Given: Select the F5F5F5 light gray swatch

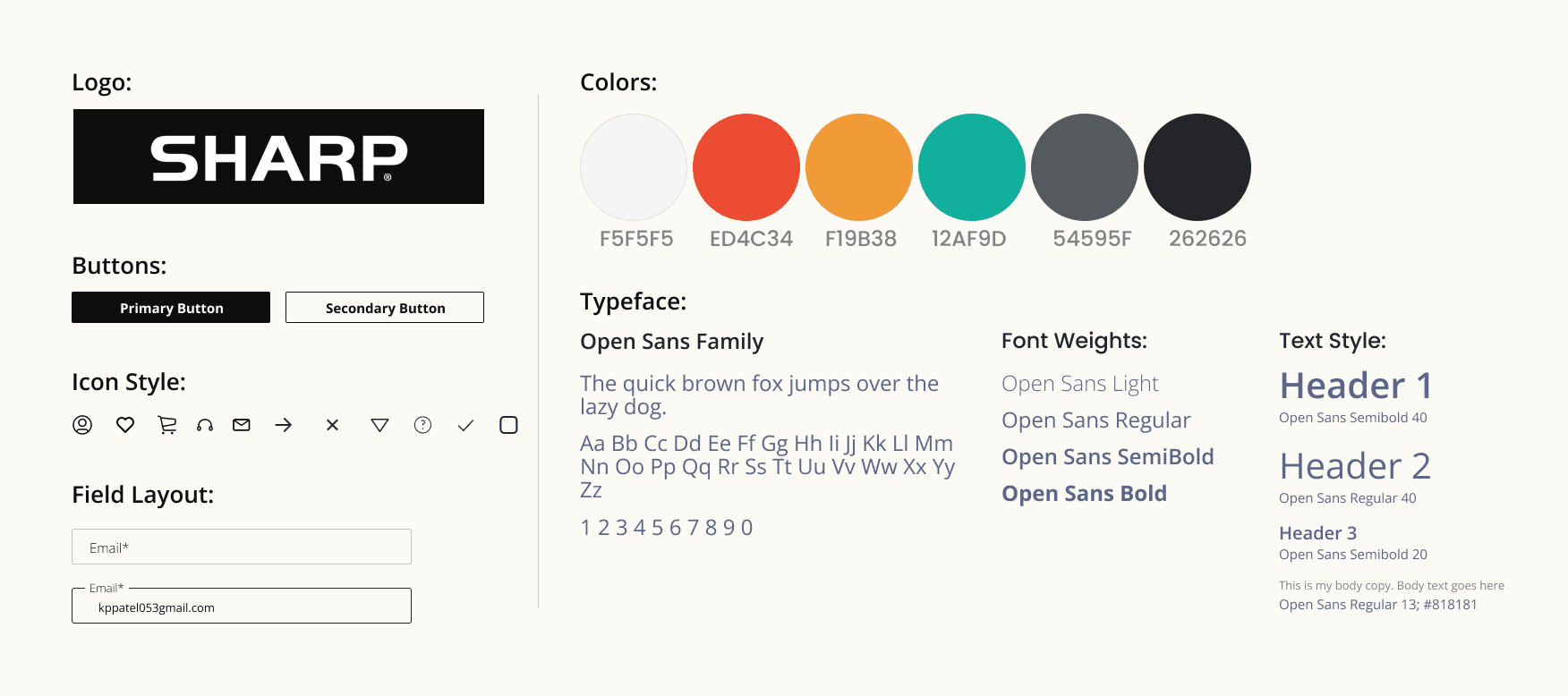Looking at the screenshot, I should click(x=634, y=167).
